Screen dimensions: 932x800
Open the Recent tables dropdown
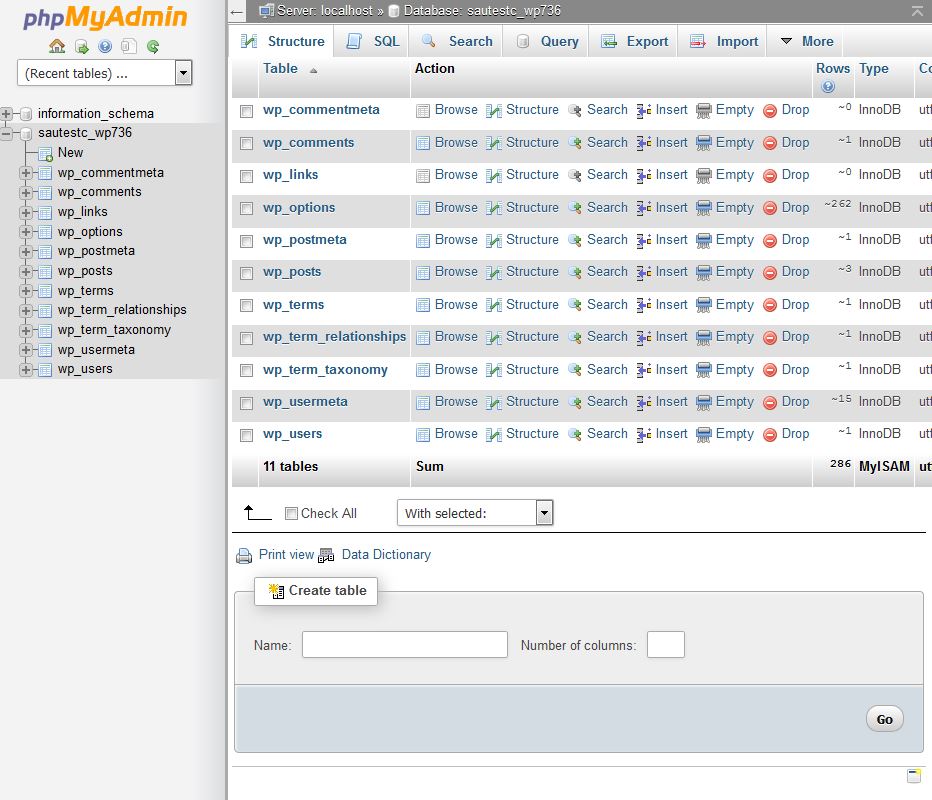[x=105, y=73]
